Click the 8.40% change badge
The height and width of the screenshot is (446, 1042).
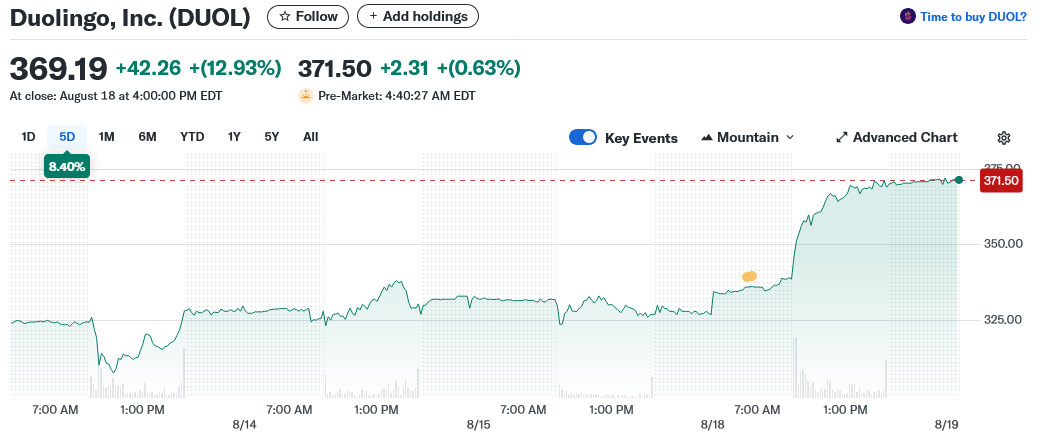click(67, 166)
